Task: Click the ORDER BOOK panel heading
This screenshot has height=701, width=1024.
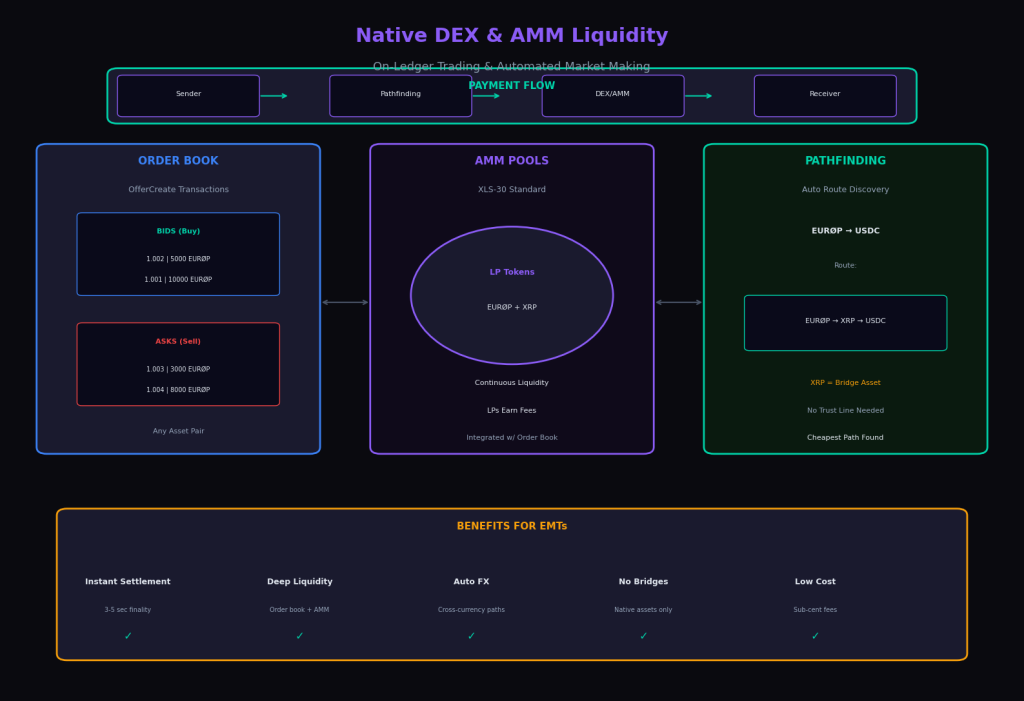Action: tap(178, 161)
